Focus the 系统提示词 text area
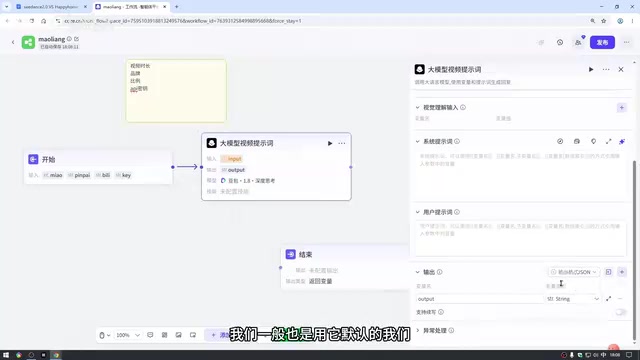This screenshot has height=360, width=640. (520, 175)
